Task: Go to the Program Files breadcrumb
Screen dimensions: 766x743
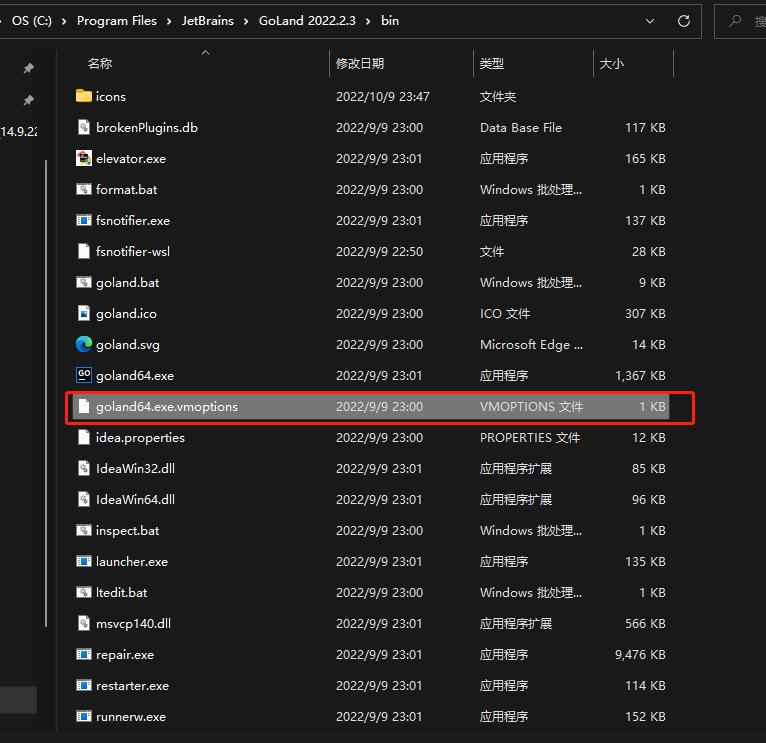Action: [x=117, y=21]
